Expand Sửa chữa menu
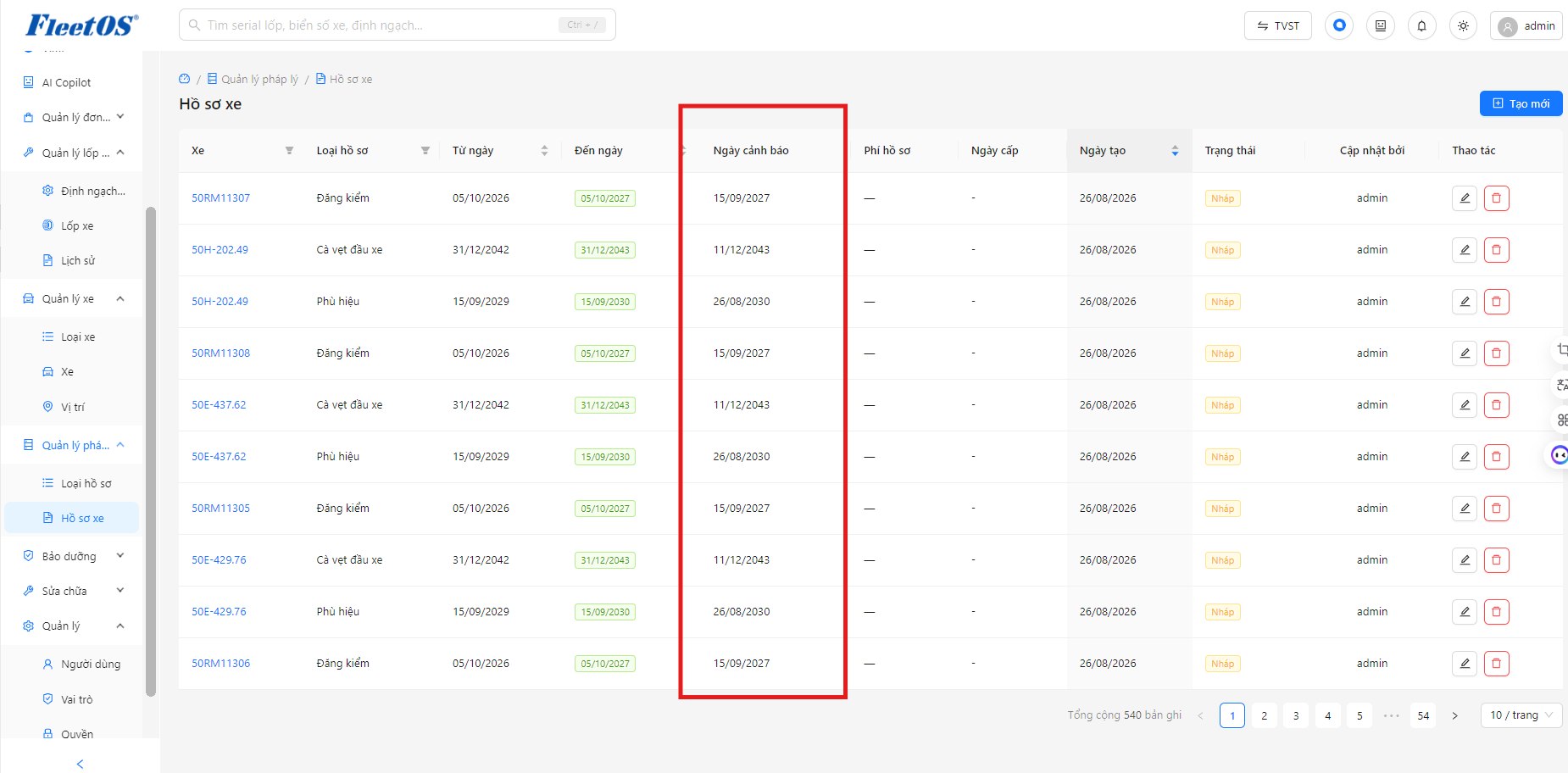 (x=75, y=591)
